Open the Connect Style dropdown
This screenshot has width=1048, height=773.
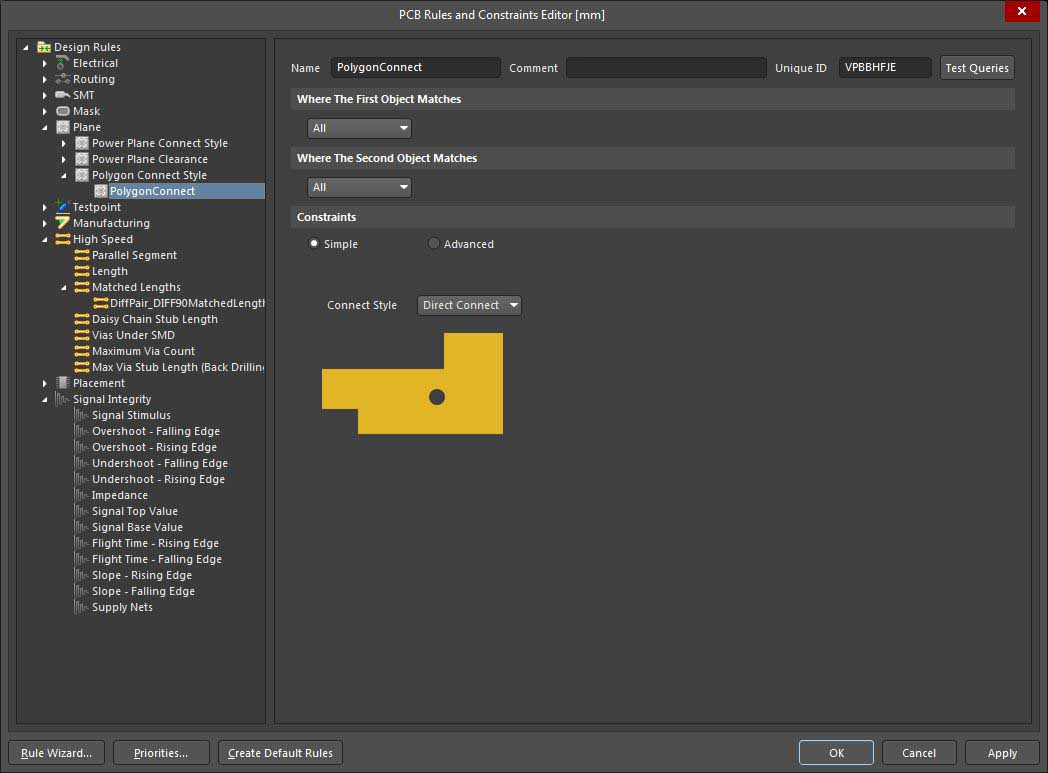pyautogui.click(x=469, y=305)
